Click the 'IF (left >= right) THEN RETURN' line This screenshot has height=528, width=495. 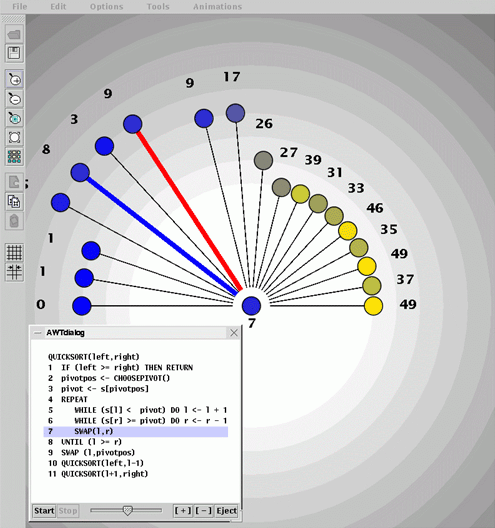127,367
